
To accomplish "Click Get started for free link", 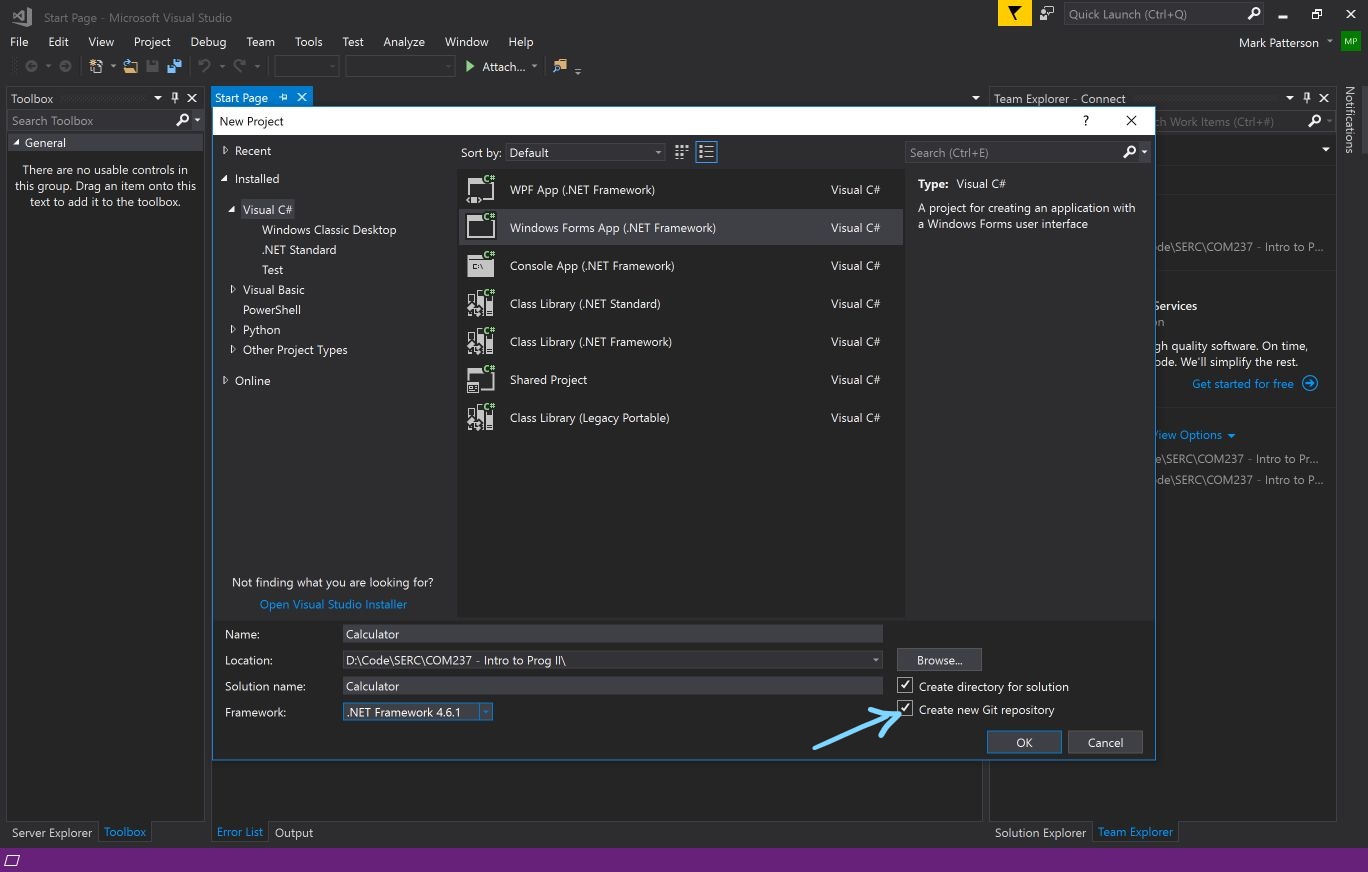I will point(1243,383).
